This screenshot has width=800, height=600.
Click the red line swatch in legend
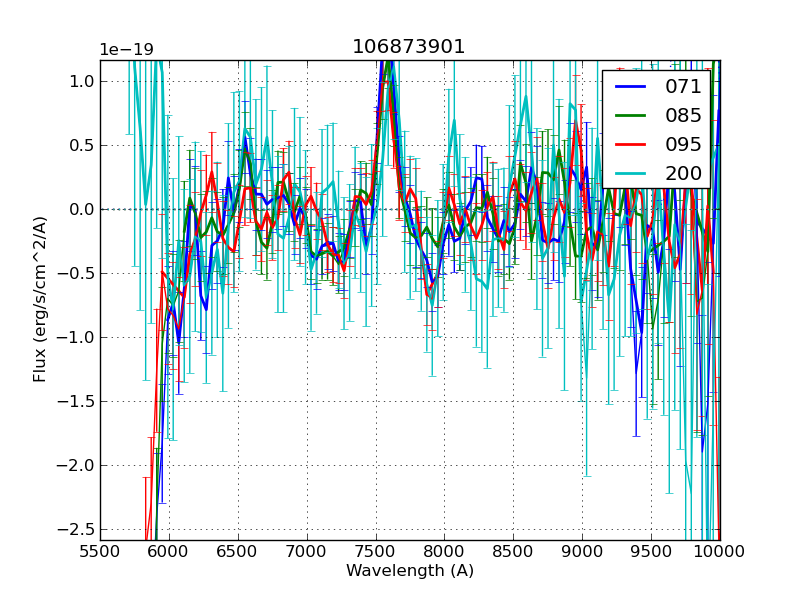pyautogui.click(x=631, y=144)
